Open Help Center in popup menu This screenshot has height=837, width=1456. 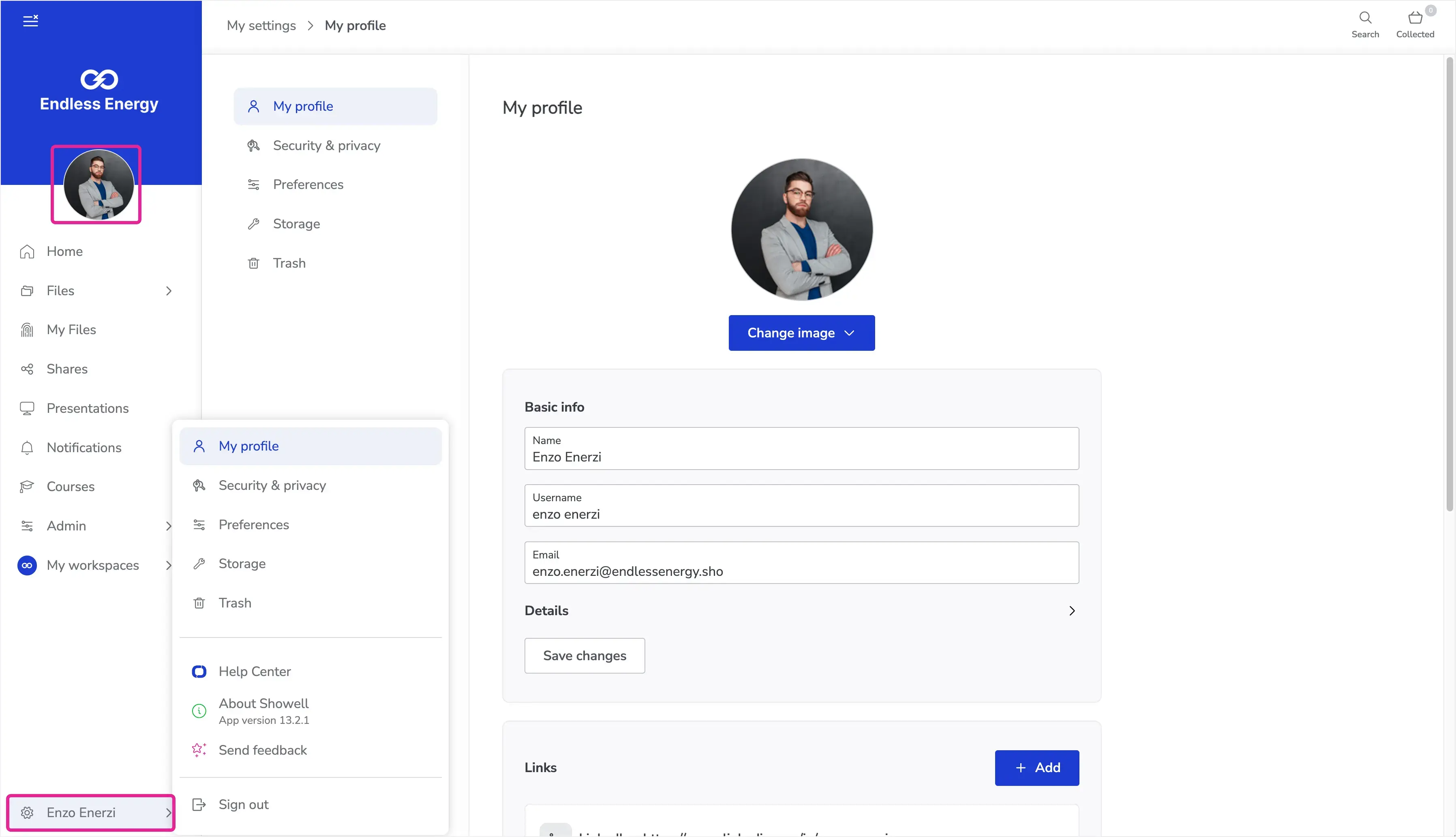click(255, 672)
